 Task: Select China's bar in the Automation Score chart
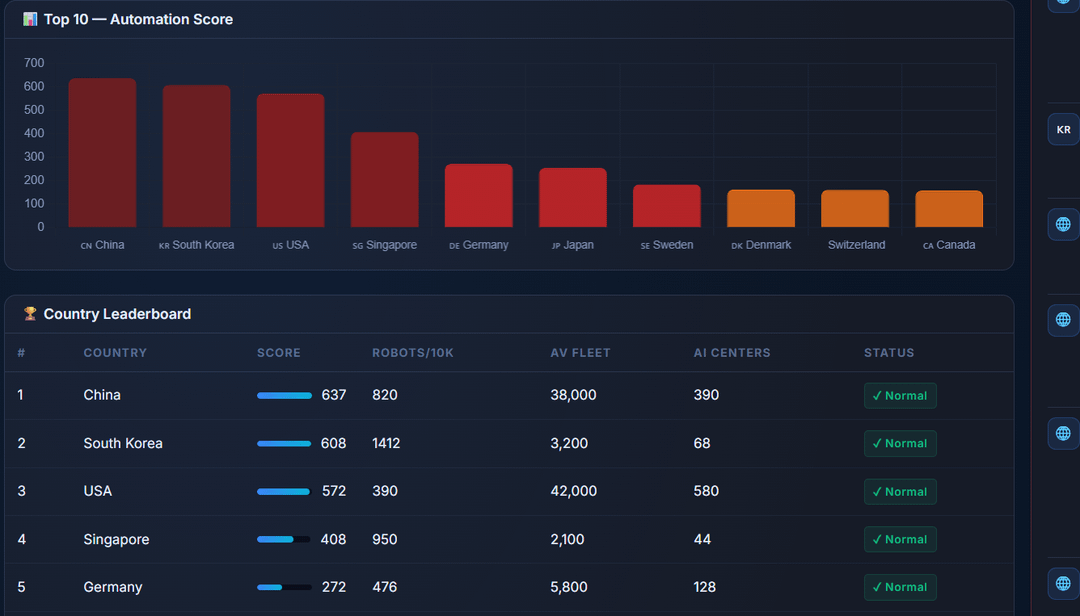coord(102,153)
